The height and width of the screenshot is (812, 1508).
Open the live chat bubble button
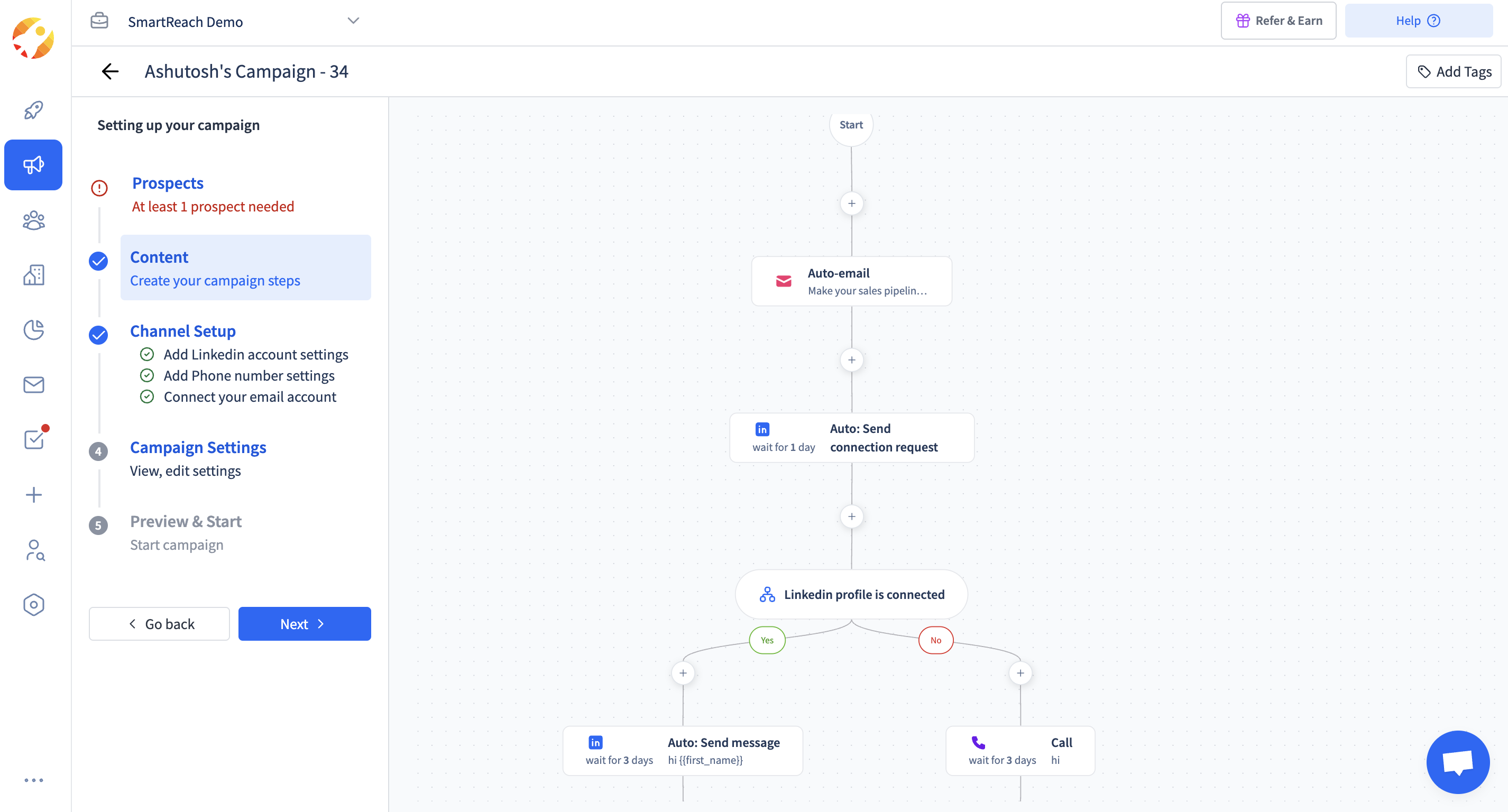click(1457, 762)
